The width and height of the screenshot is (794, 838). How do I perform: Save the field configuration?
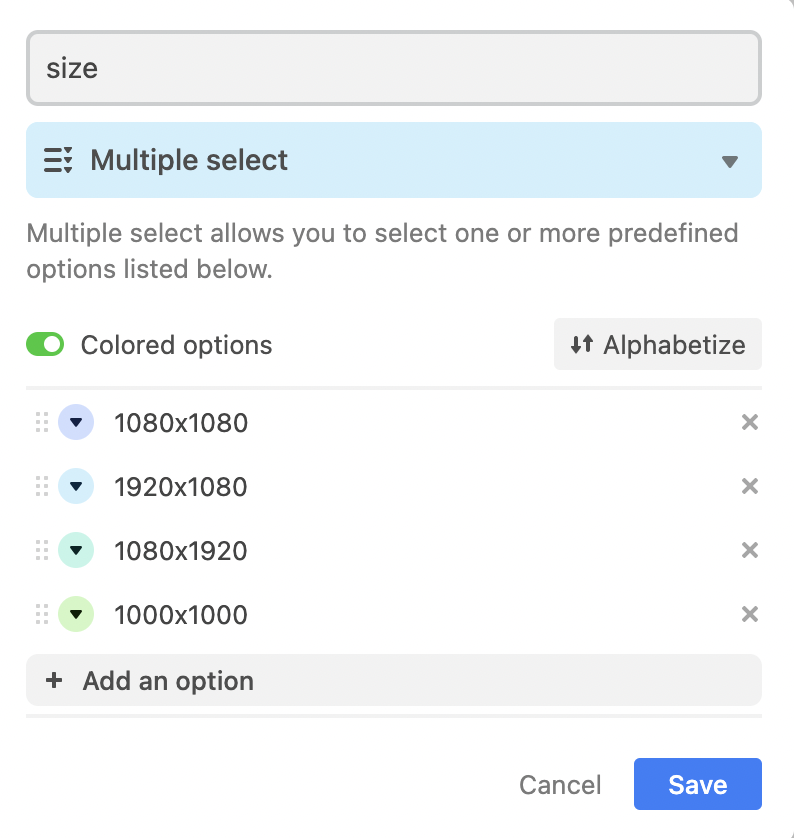point(697,784)
